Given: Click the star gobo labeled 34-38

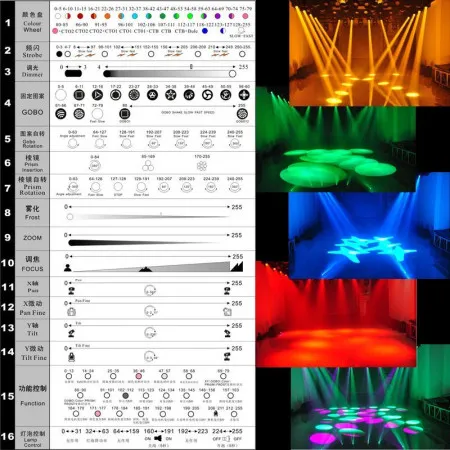Looking at the screenshot, I should pyautogui.click(x=171, y=95).
